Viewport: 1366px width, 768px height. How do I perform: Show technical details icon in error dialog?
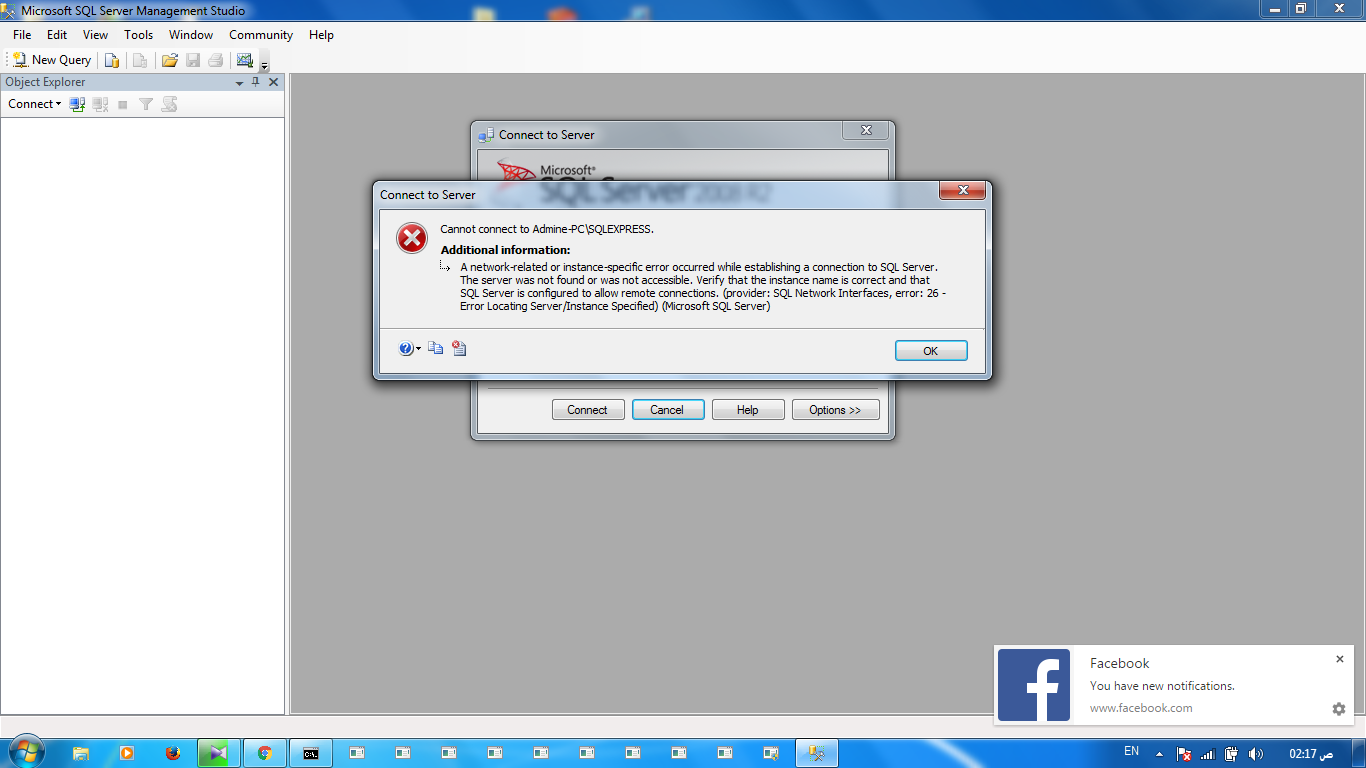(459, 348)
